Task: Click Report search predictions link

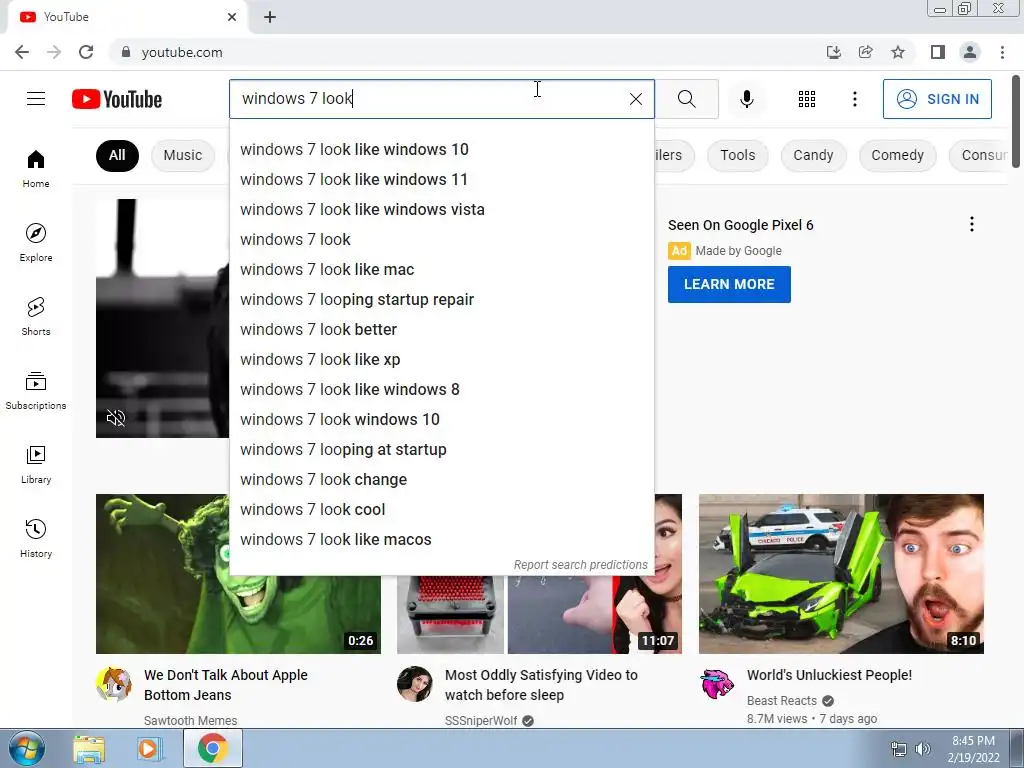Action: [581, 565]
